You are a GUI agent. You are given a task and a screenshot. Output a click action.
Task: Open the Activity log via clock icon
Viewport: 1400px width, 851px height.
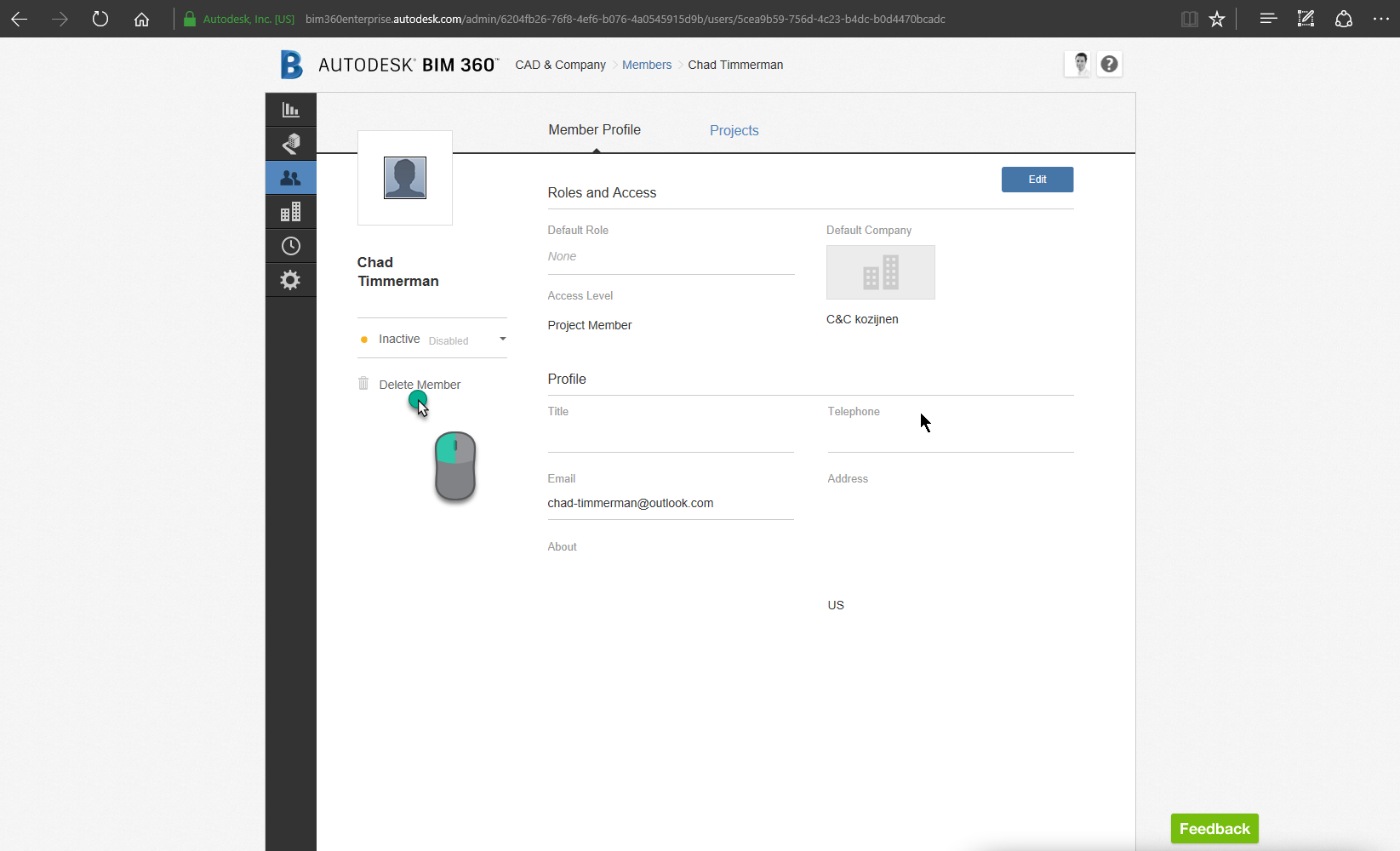point(290,245)
